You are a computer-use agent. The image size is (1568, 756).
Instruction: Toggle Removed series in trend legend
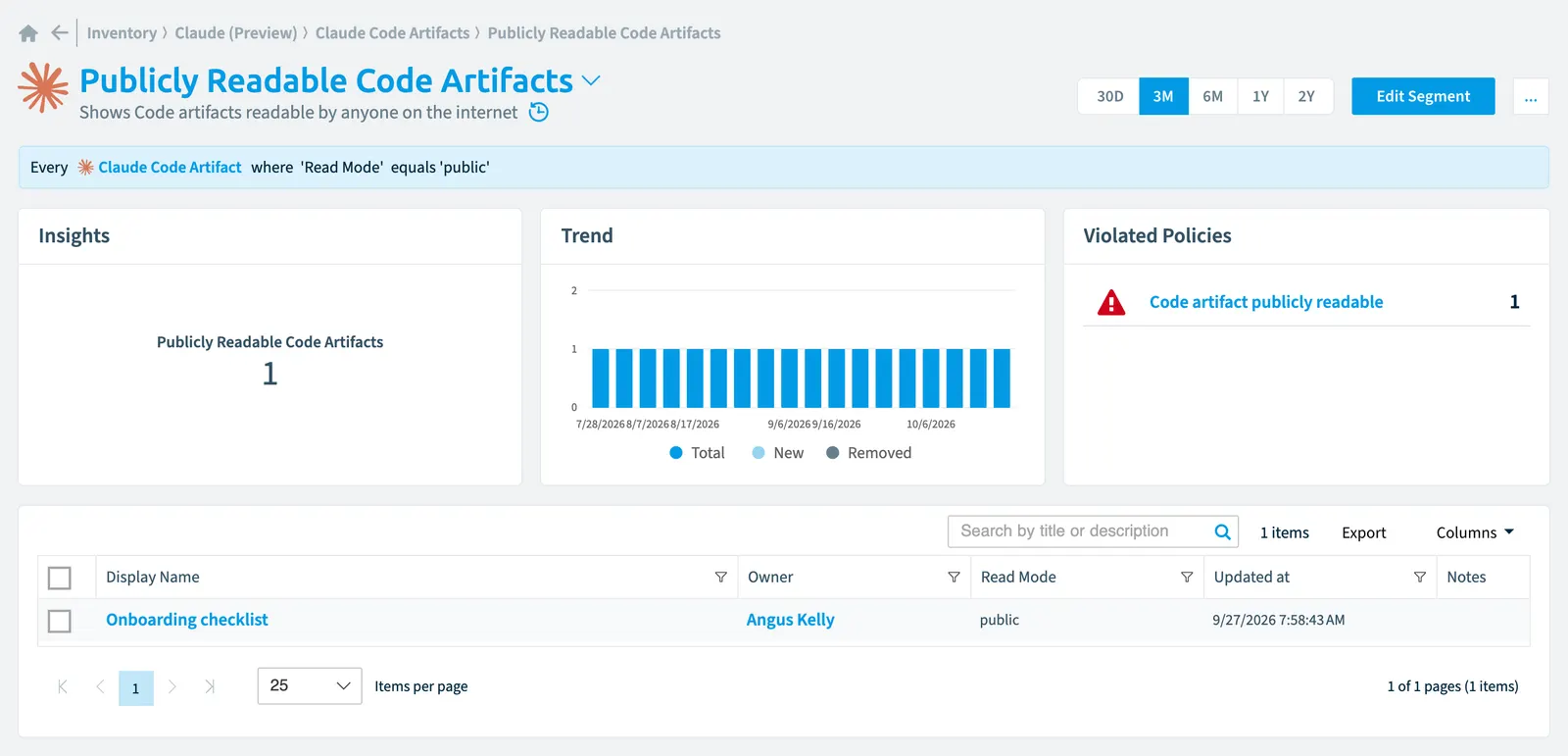pos(868,453)
